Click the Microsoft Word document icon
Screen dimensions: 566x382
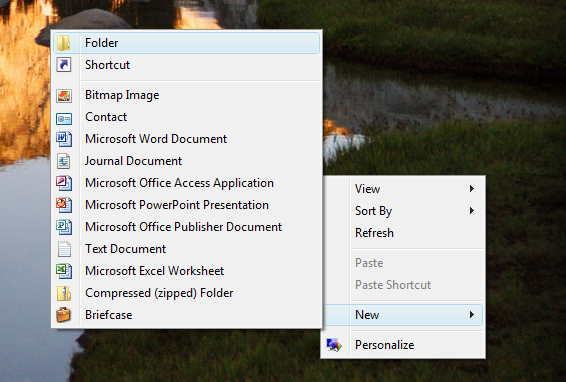(x=64, y=139)
